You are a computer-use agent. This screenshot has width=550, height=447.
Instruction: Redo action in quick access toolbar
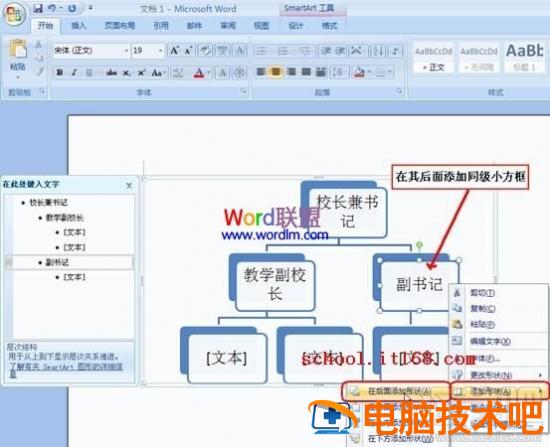(x=72, y=8)
